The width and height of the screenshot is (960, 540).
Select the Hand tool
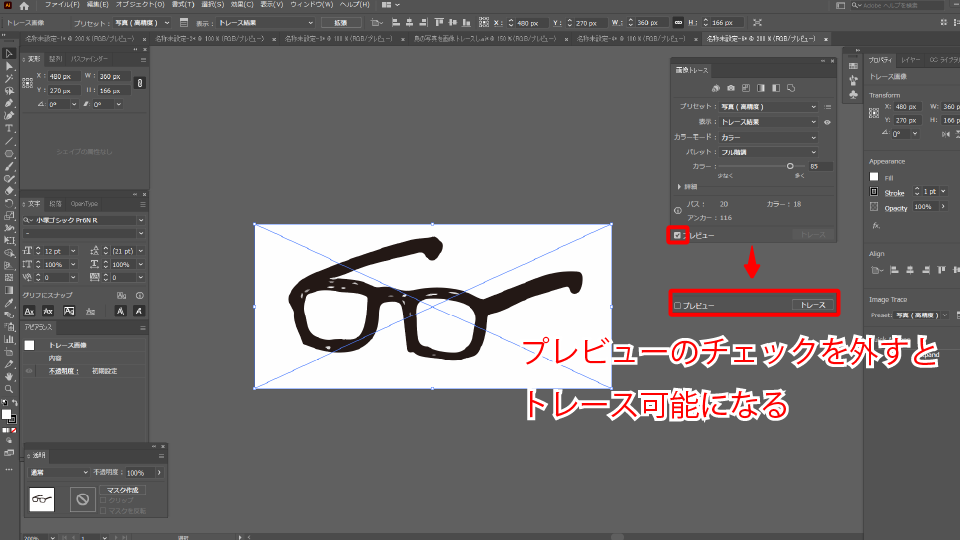[9, 377]
